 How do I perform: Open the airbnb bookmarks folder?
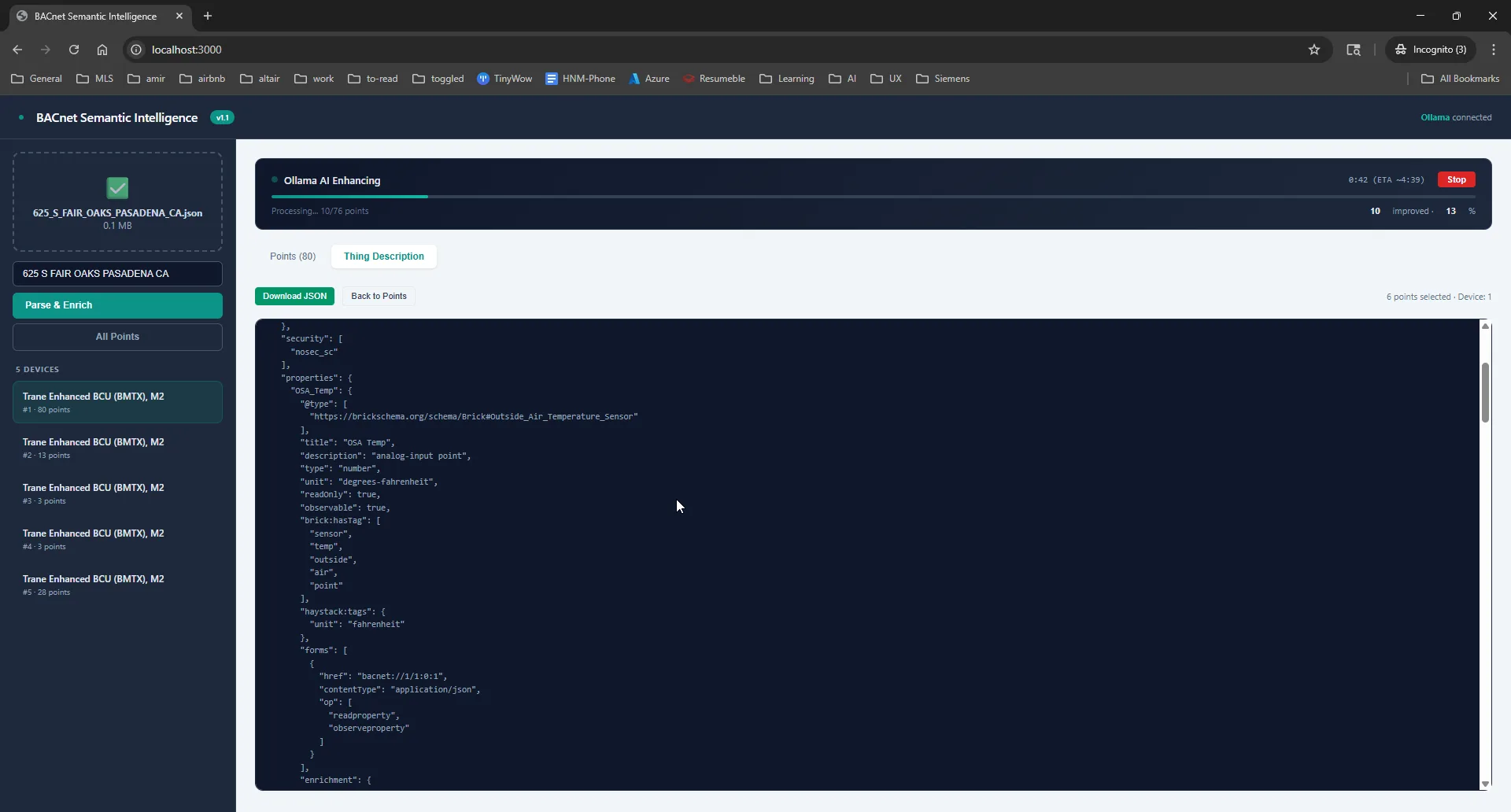tap(202, 79)
